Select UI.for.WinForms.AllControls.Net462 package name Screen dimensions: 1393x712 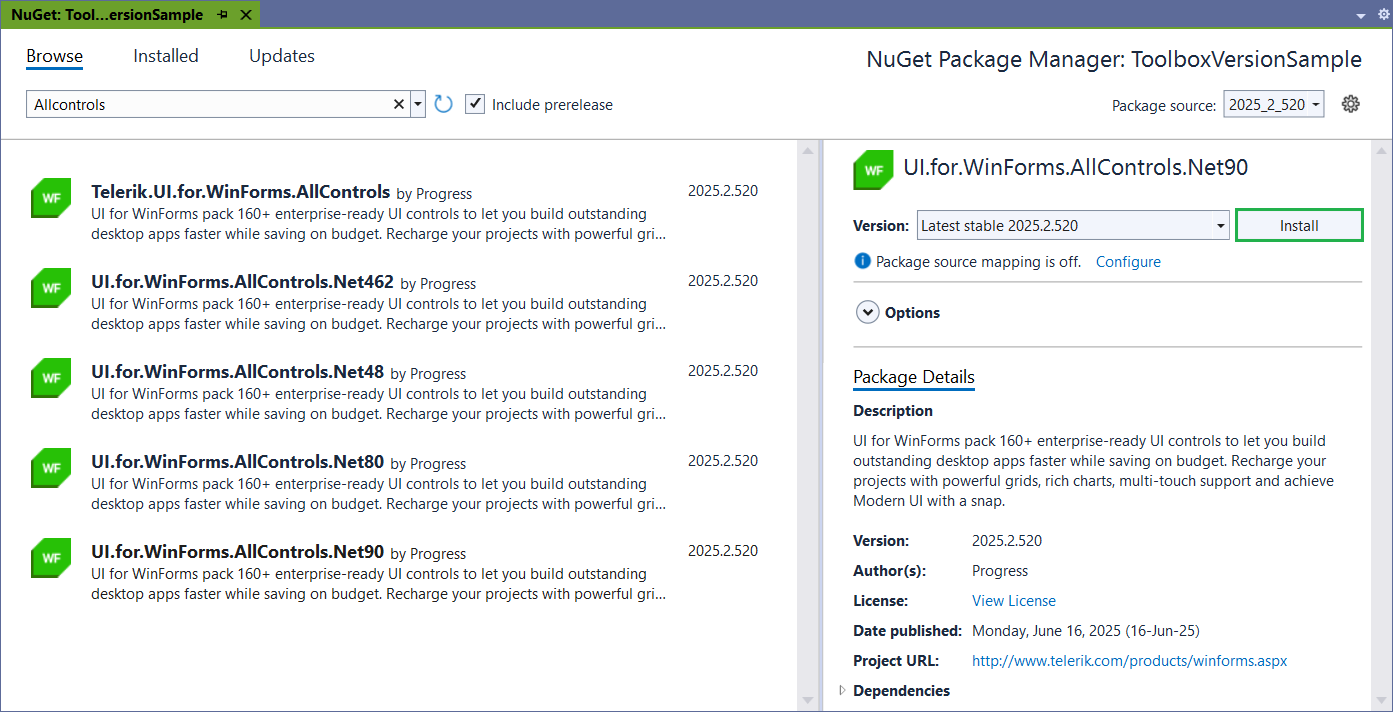(x=242, y=282)
